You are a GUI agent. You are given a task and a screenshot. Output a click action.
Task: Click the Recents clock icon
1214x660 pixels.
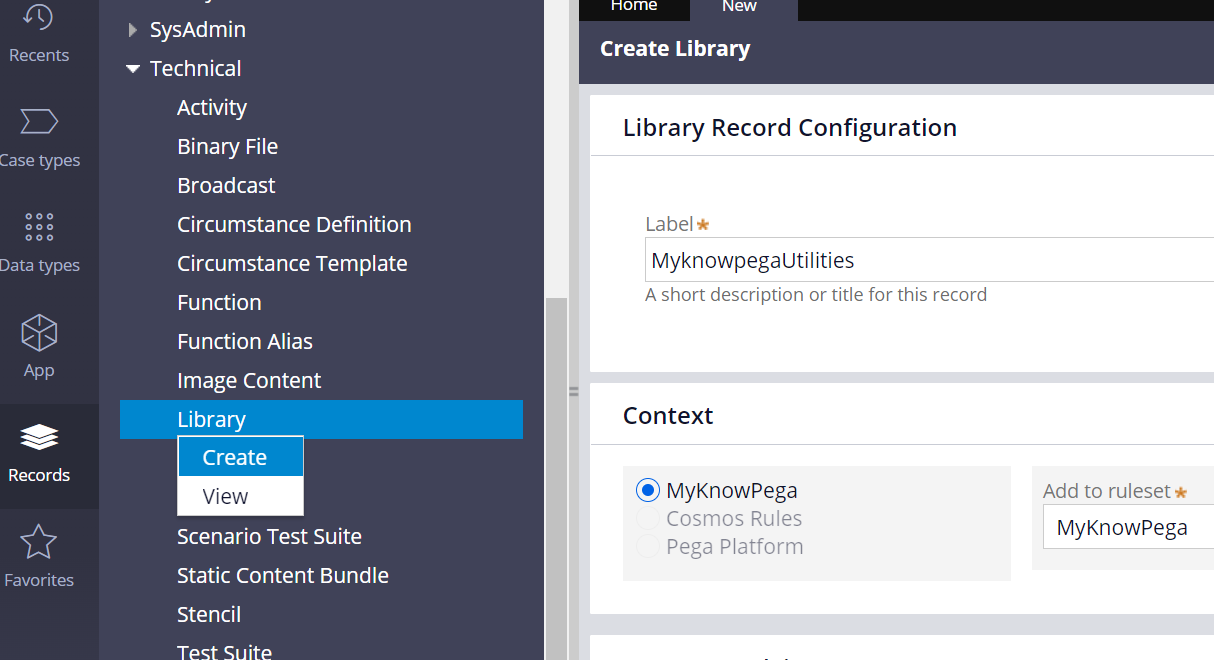38,18
